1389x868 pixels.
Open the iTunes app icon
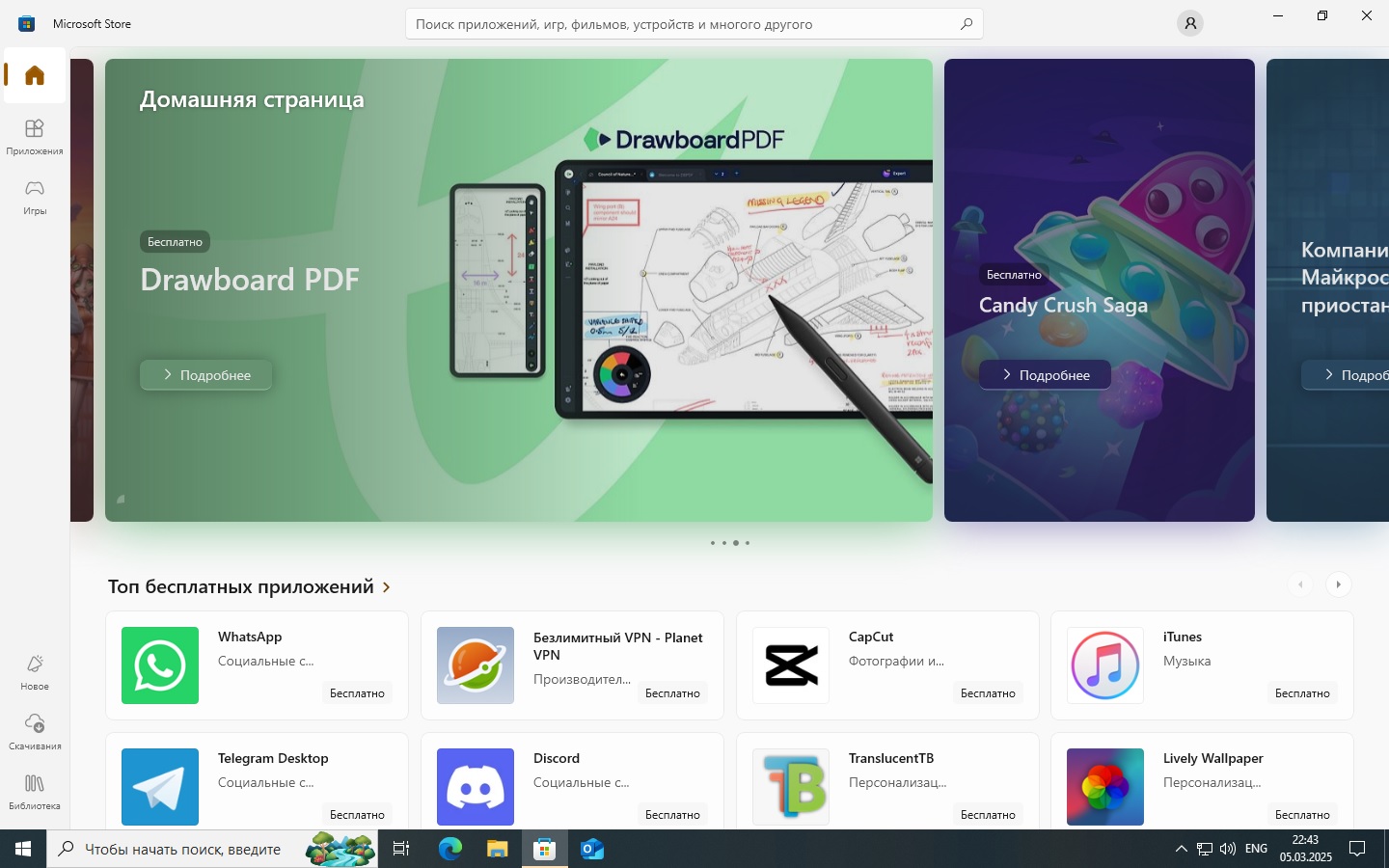tap(1105, 665)
